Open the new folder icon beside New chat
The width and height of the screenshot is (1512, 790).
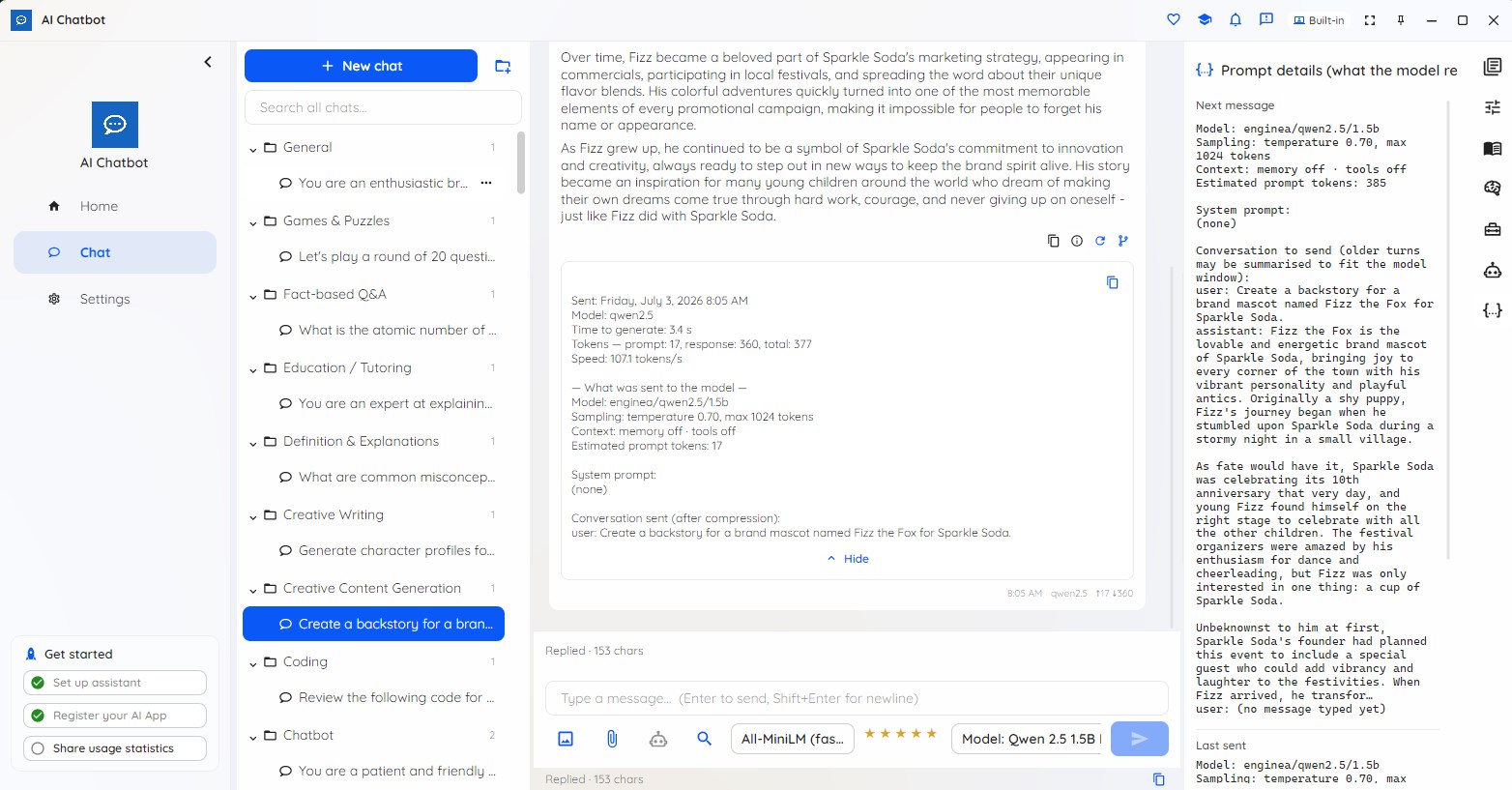point(503,66)
